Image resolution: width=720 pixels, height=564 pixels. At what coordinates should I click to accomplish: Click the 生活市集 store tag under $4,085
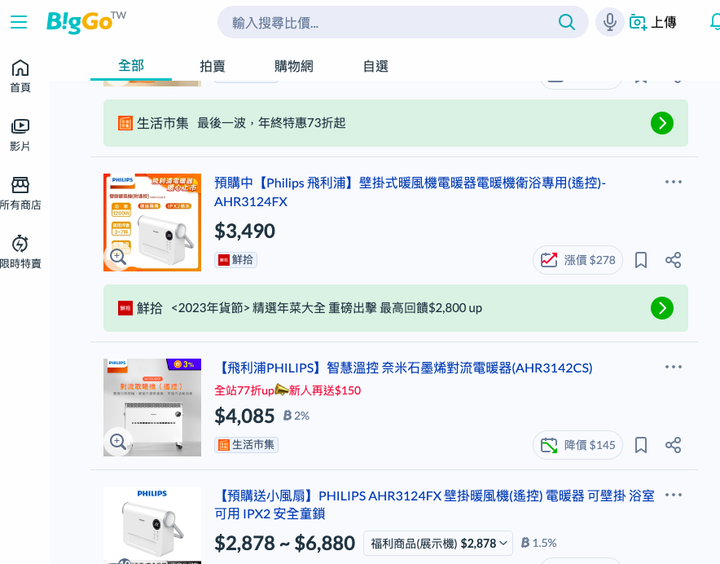tap(246, 445)
